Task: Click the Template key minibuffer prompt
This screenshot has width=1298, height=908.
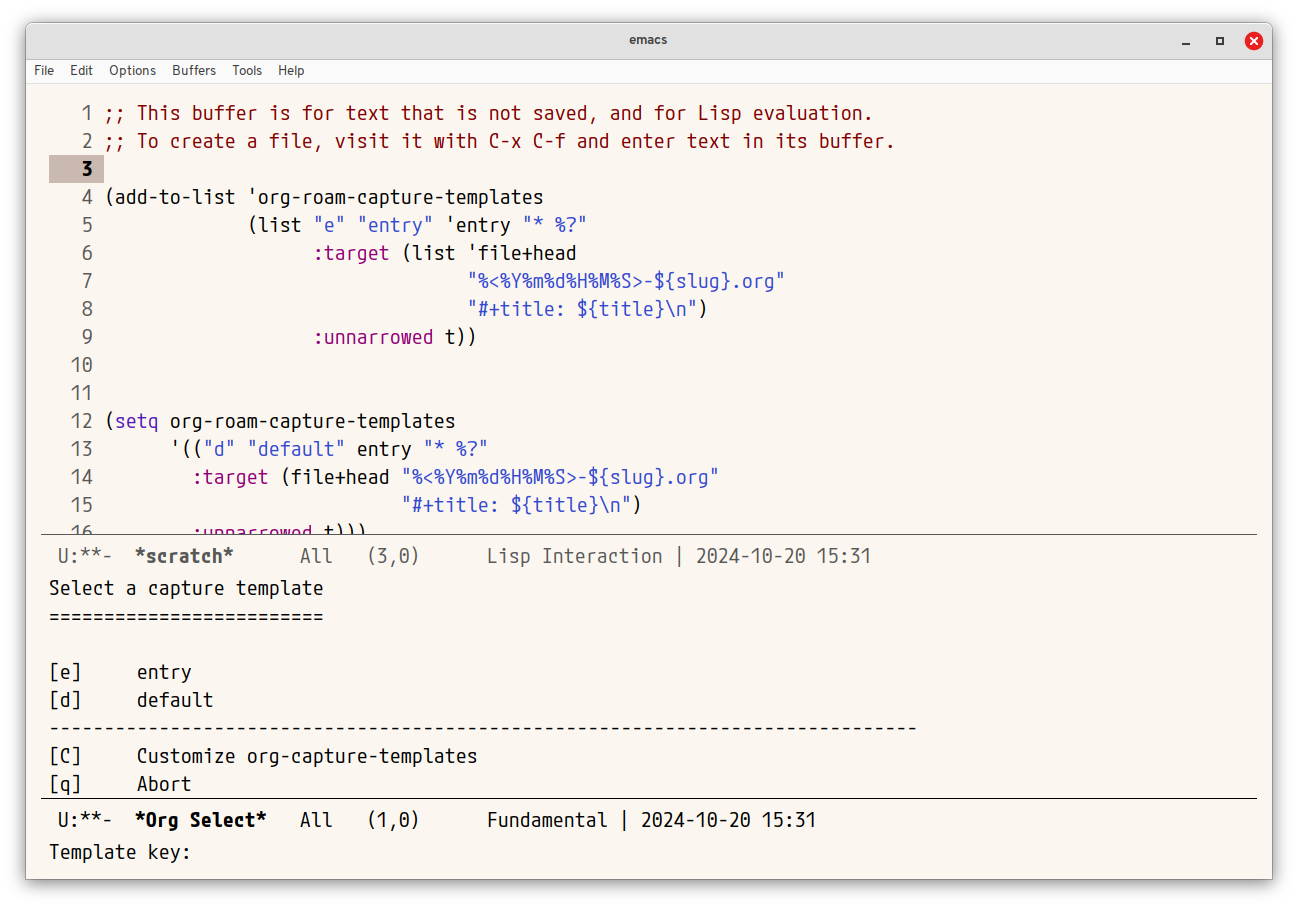Action: tap(120, 852)
